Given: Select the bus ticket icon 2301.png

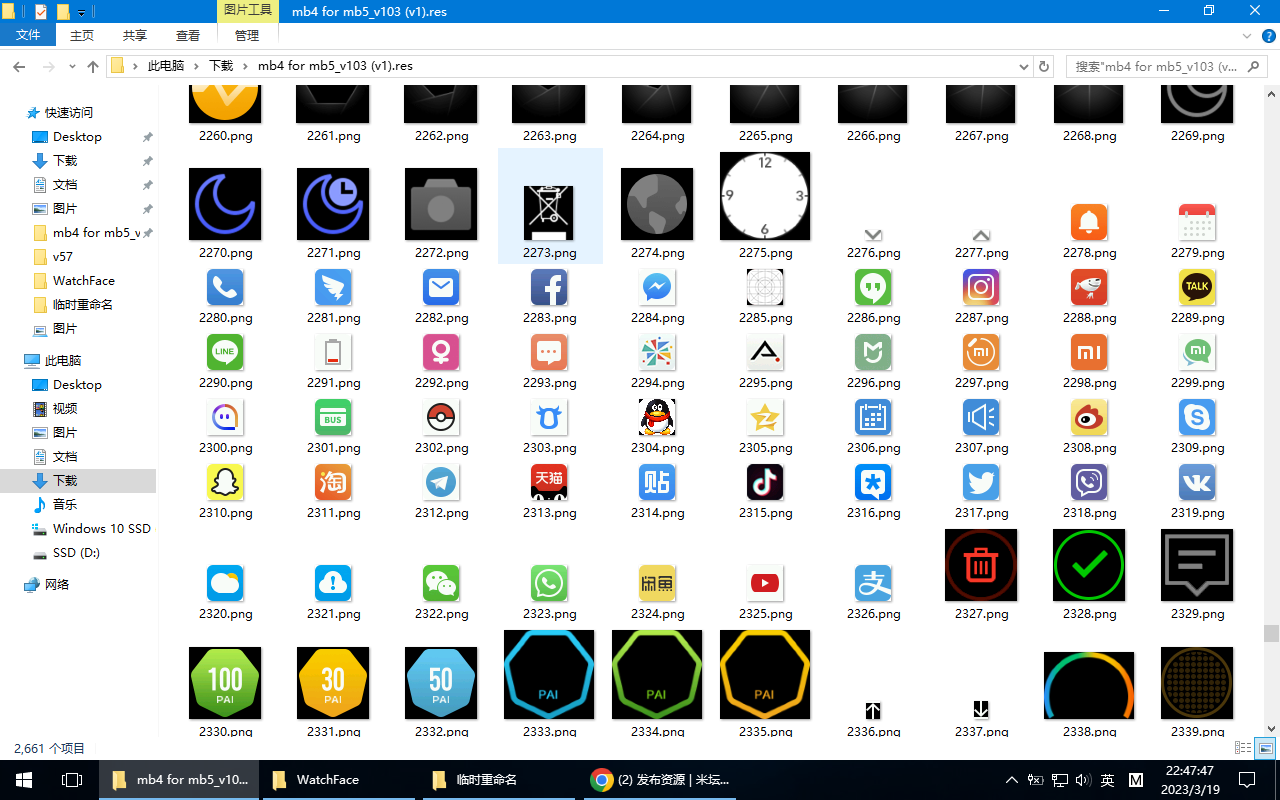Looking at the screenshot, I should [333, 417].
